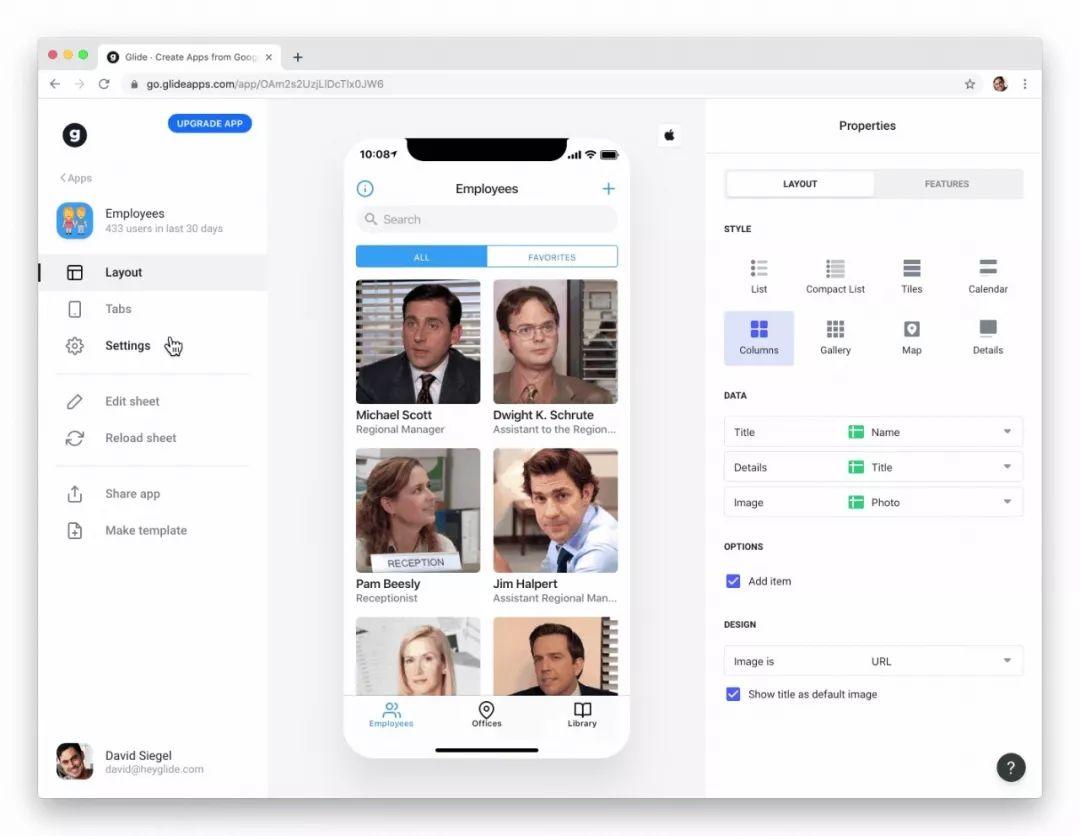The image size is (1080, 836).
Task: Bookmark page with the star icon
Action: [x=970, y=84]
